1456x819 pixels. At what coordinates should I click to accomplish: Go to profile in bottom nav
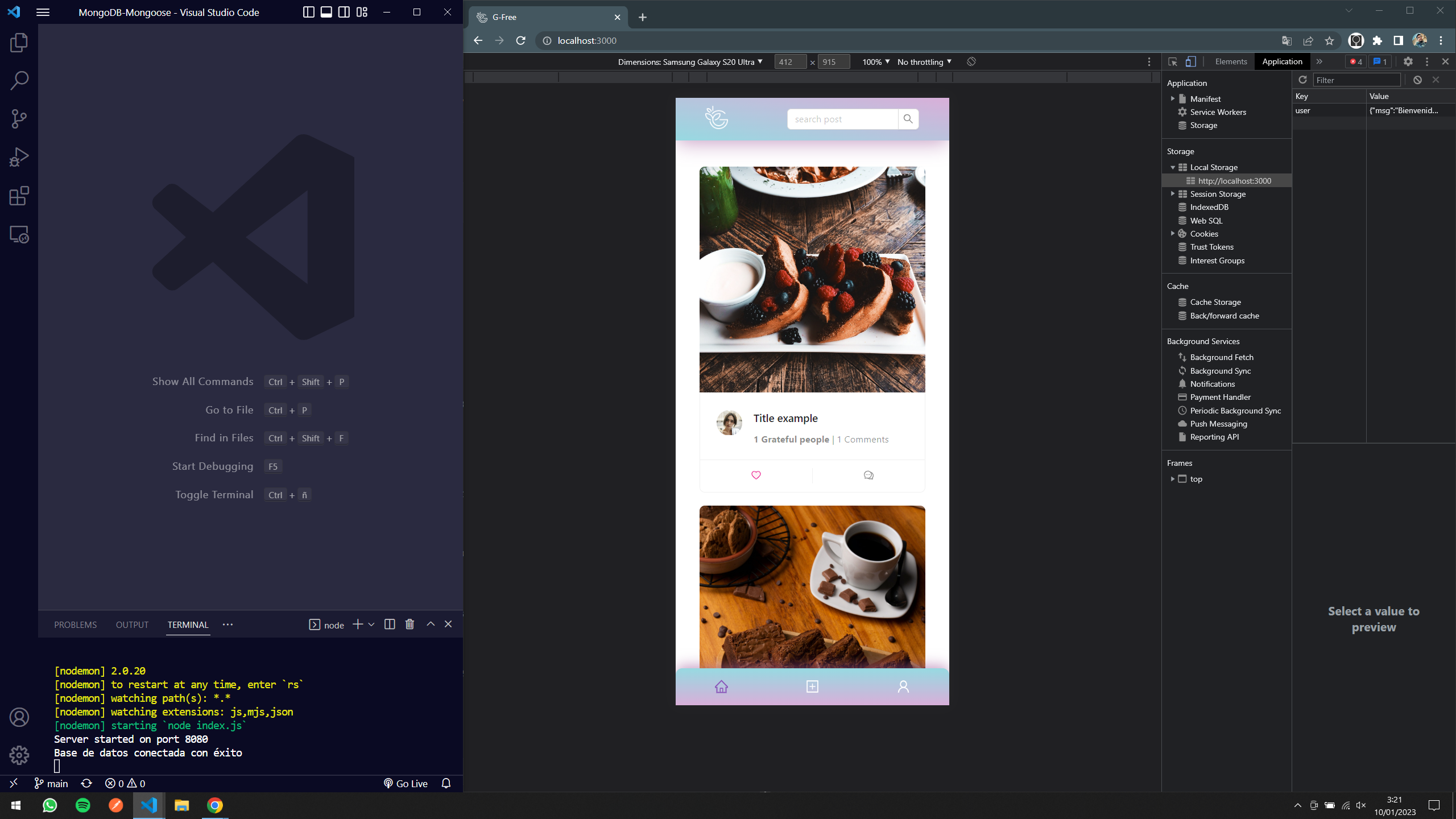pos(903,686)
